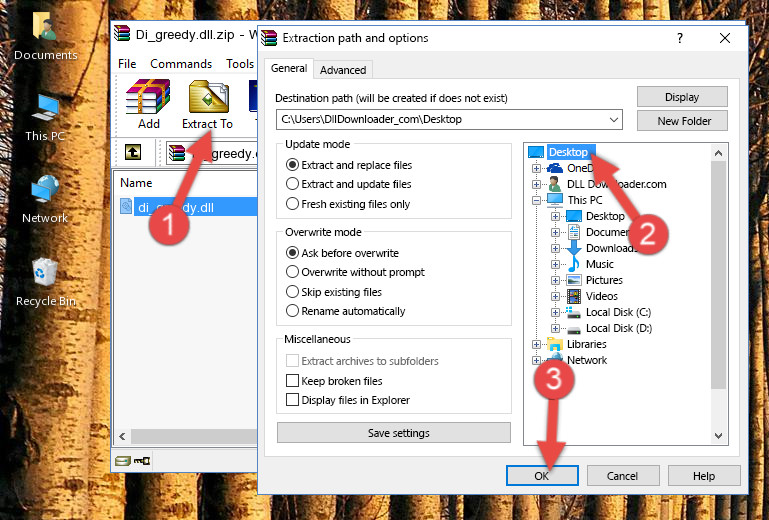The image size is (769, 520).
Task: Confirm extraction with OK button
Action: [542, 476]
